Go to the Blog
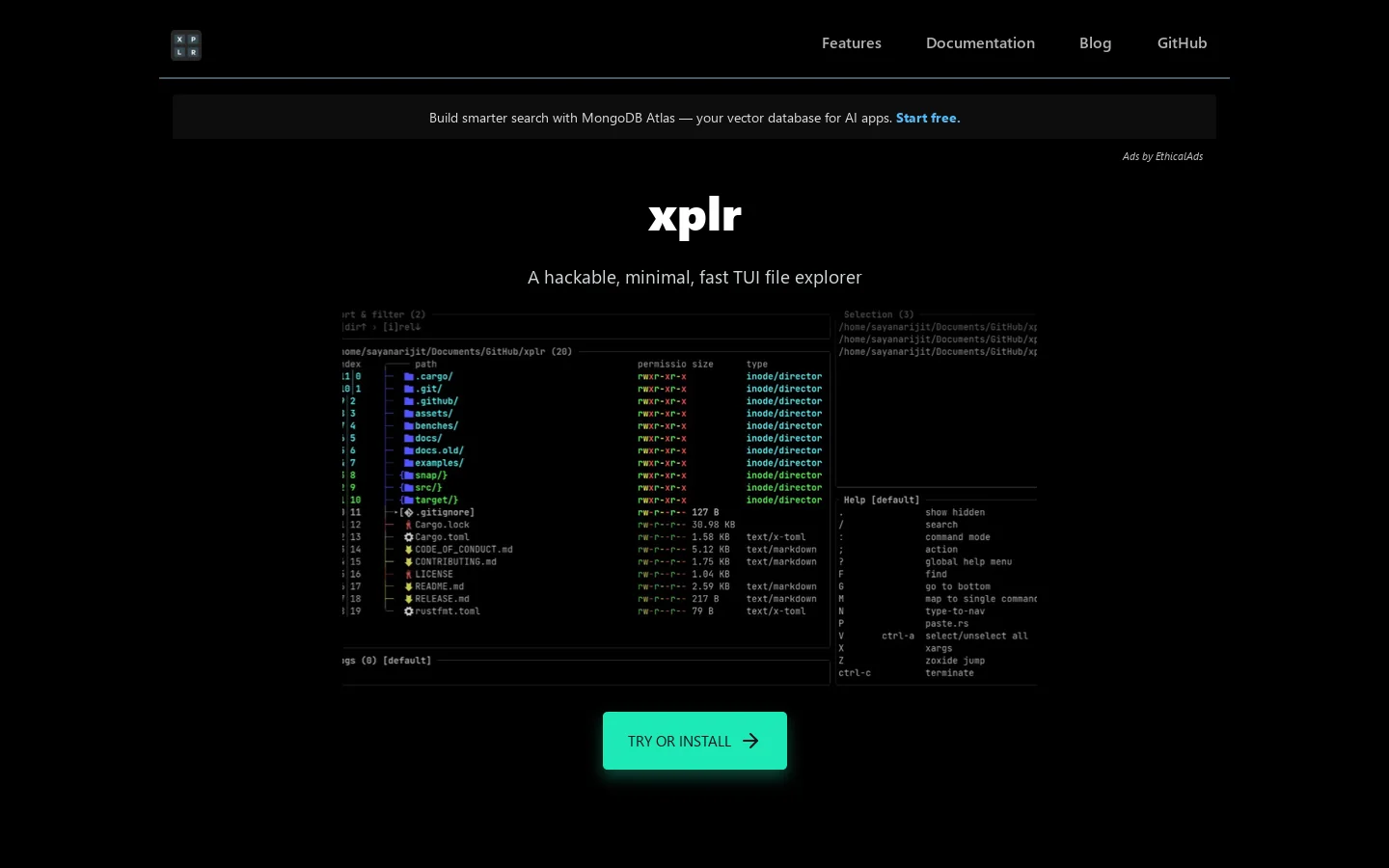 (x=1095, y=43)
